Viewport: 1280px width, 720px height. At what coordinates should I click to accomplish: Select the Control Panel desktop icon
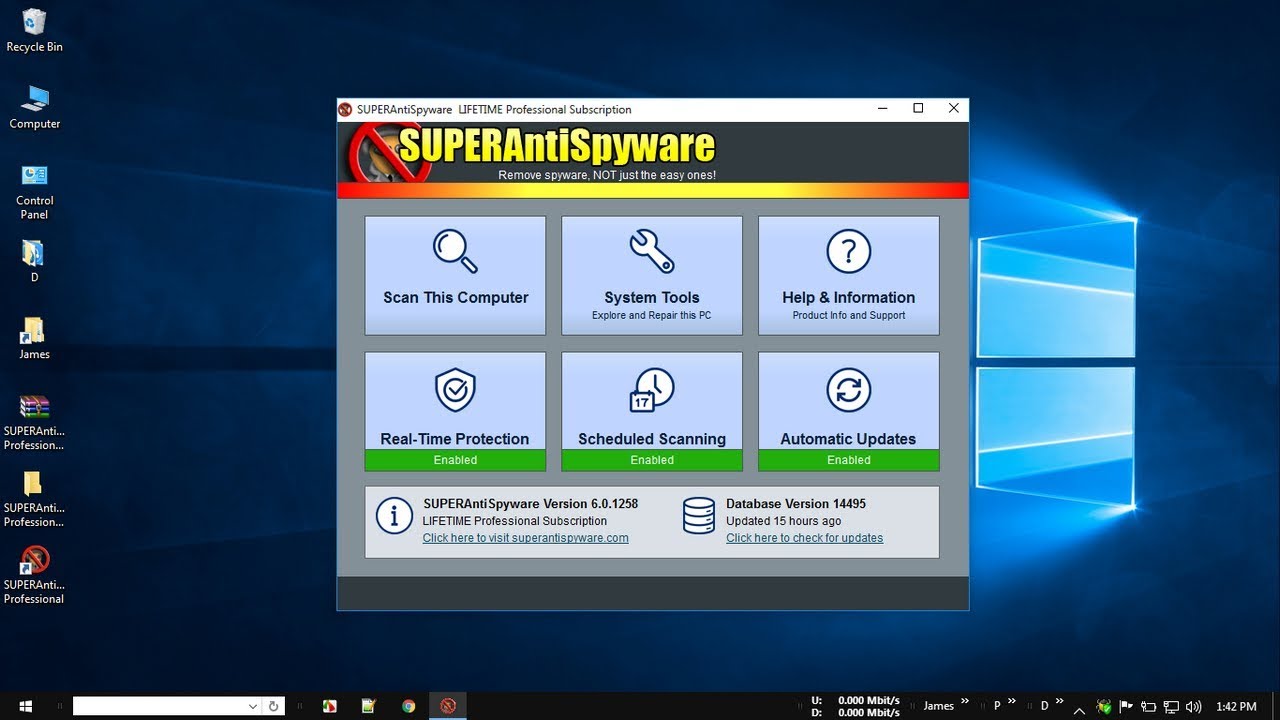coord(34,191)
